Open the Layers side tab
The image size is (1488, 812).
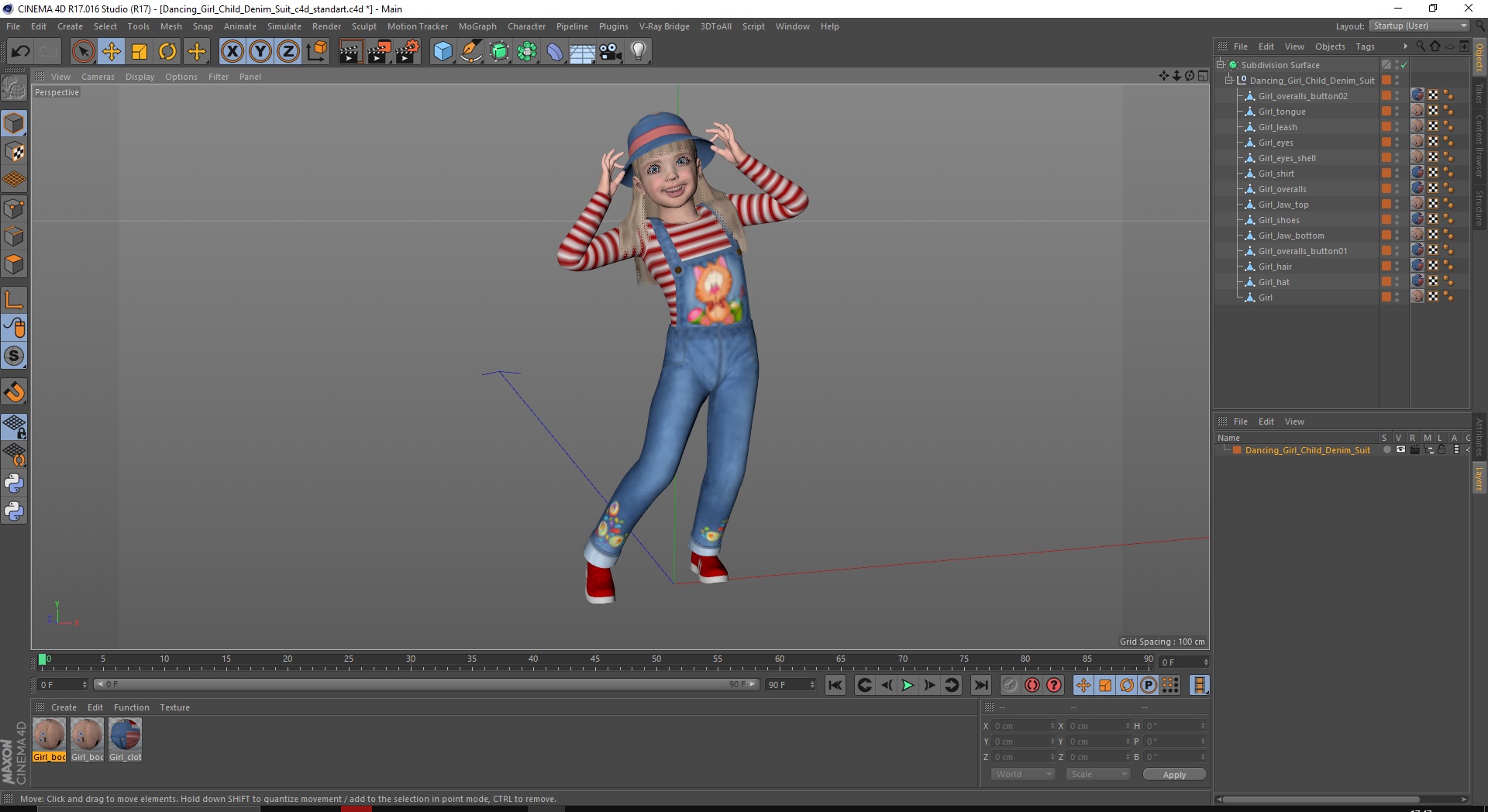pyautogui.click(x=1479, y=479)
